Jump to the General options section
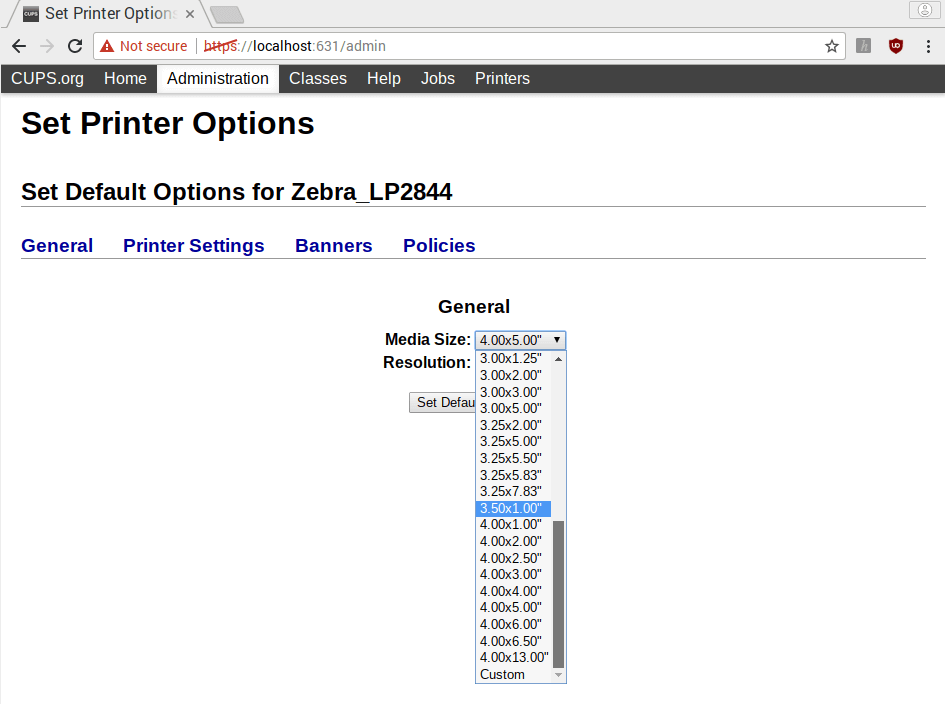 (x=57, y=245)
